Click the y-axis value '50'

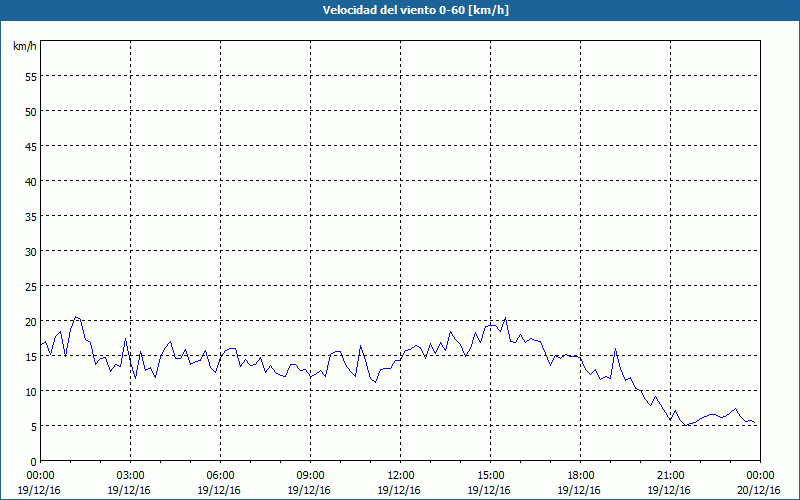point(31,111)
